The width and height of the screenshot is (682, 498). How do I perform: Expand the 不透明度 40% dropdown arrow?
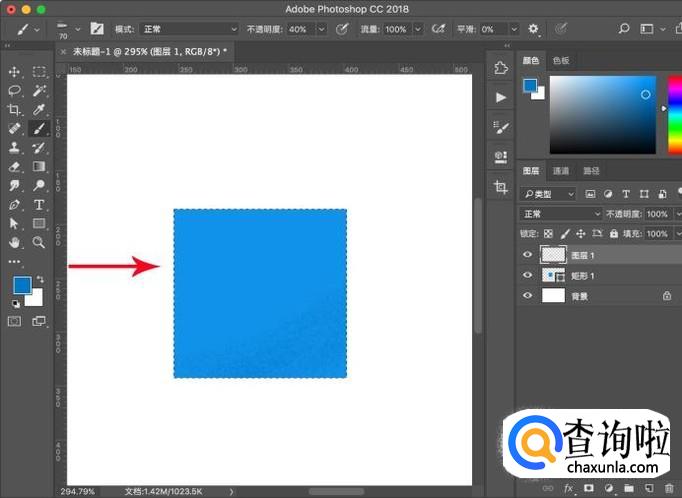(x=322, y=30)
